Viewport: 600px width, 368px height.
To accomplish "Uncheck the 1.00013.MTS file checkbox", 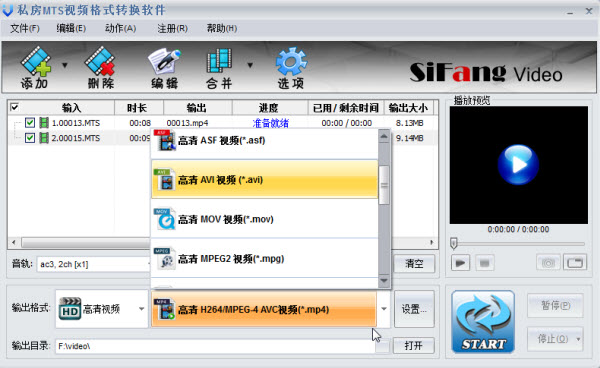I will [x=30, y=123].
